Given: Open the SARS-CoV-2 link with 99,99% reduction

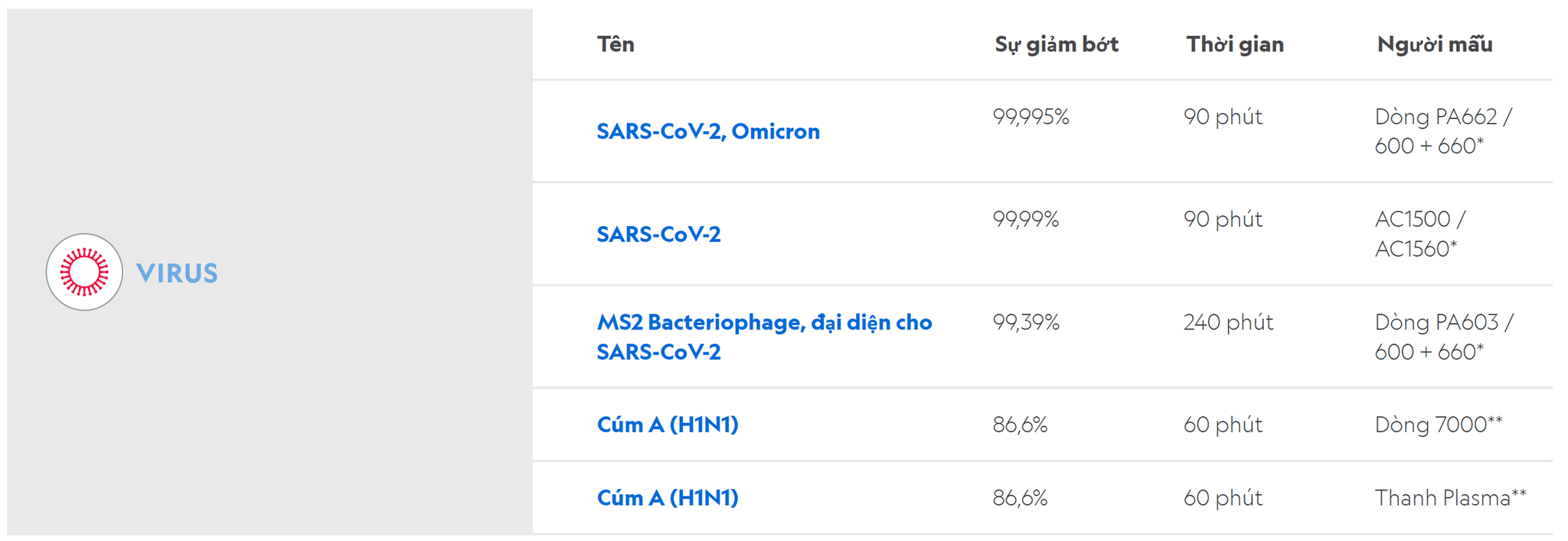Looking at the screenshot, I should coord(658,234).
